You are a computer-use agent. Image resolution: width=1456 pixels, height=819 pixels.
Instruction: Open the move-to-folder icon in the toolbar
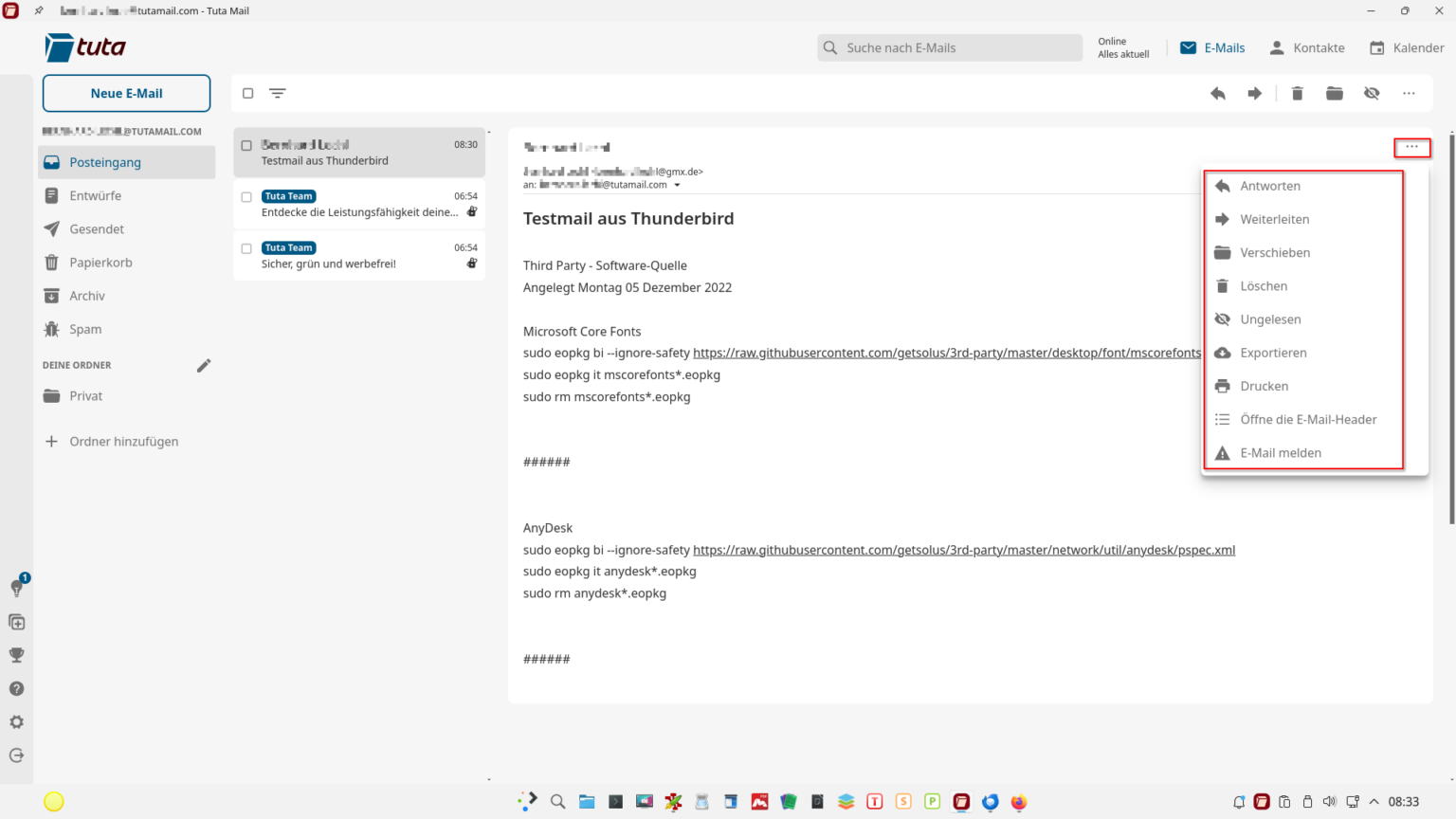point(1334,93)
